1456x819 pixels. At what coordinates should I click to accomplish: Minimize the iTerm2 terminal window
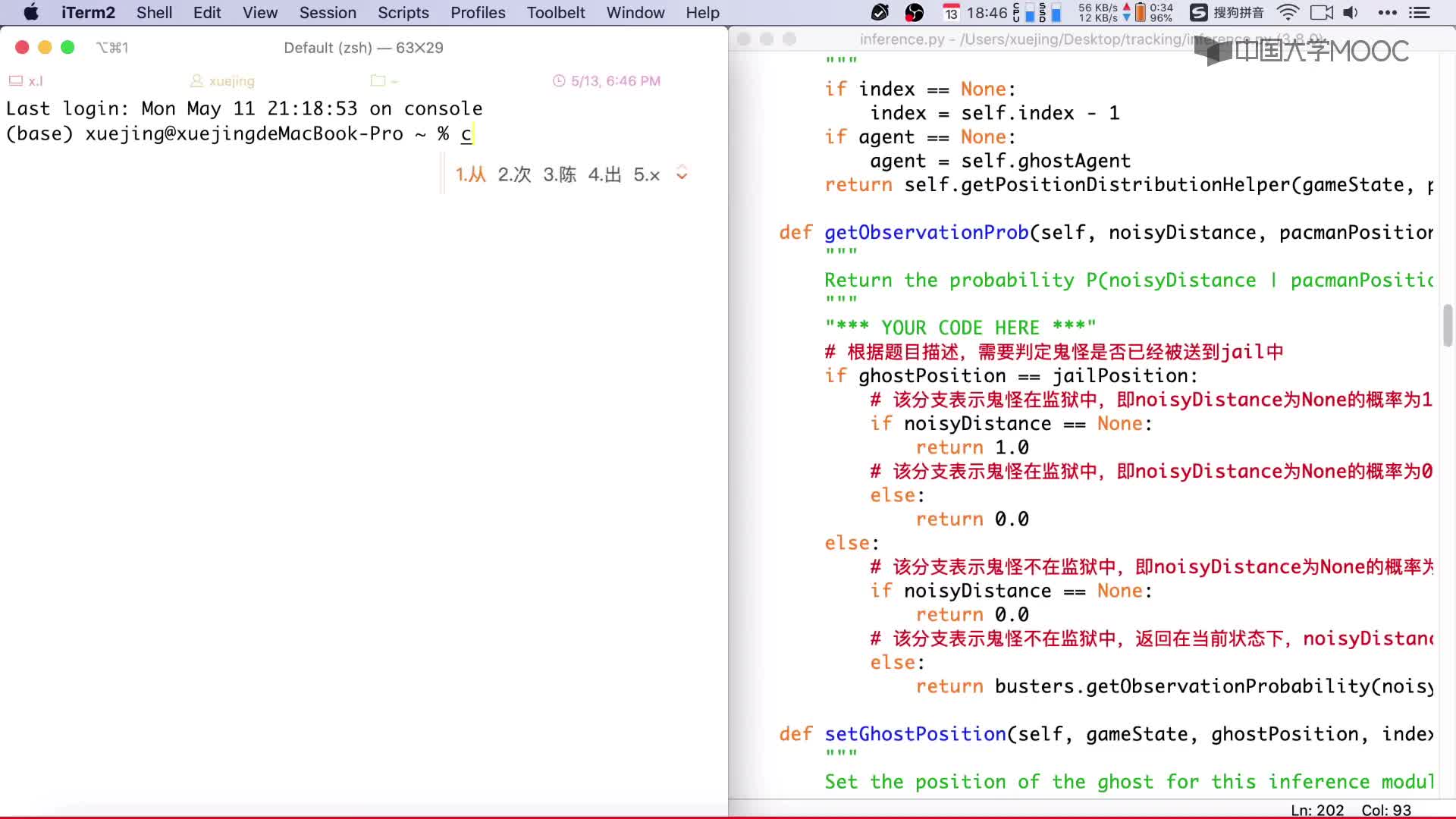[x=45, y=47]
